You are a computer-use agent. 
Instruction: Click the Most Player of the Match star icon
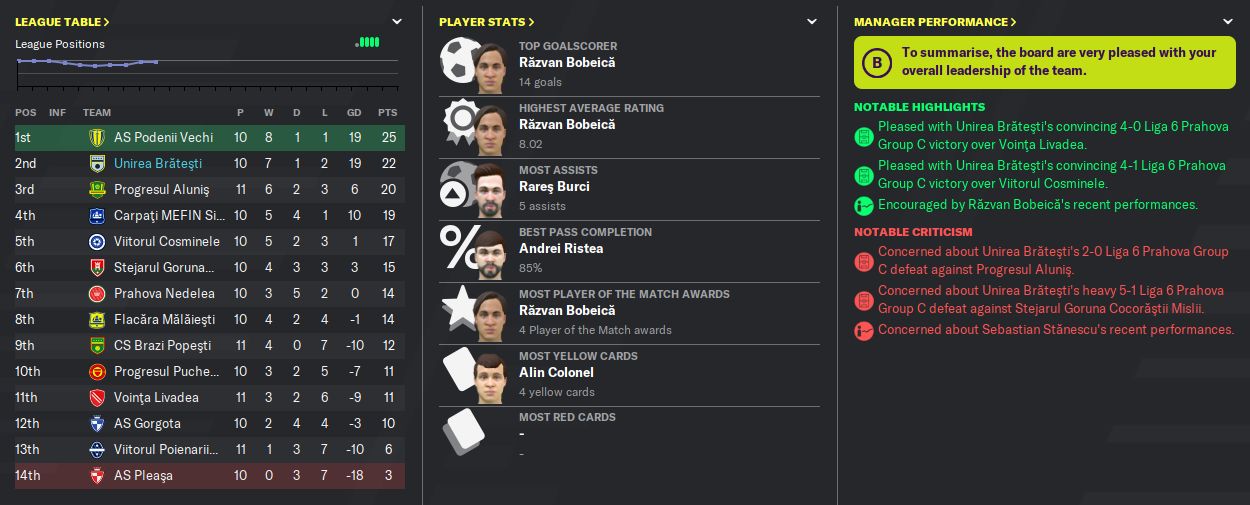[457, 311]
